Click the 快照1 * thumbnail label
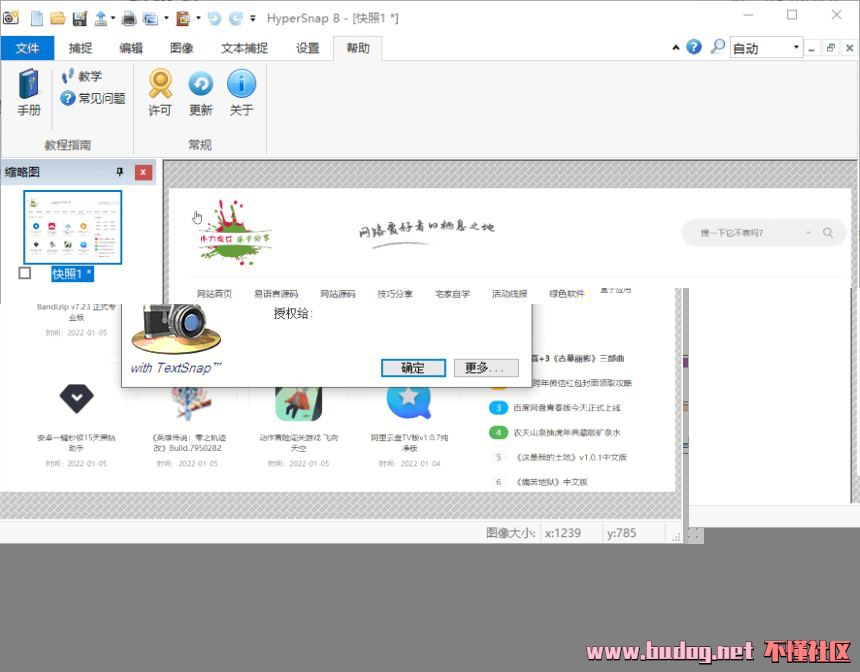This screenshot has height=672, width=860. click(72, 274)
